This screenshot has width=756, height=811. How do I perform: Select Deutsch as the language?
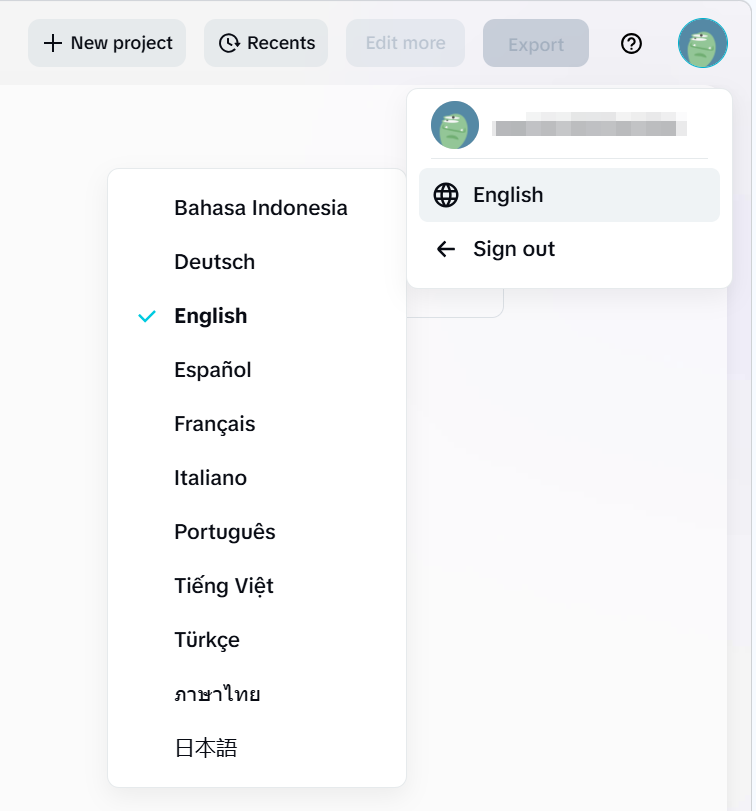pyautogui.click(x=214, y=262)
